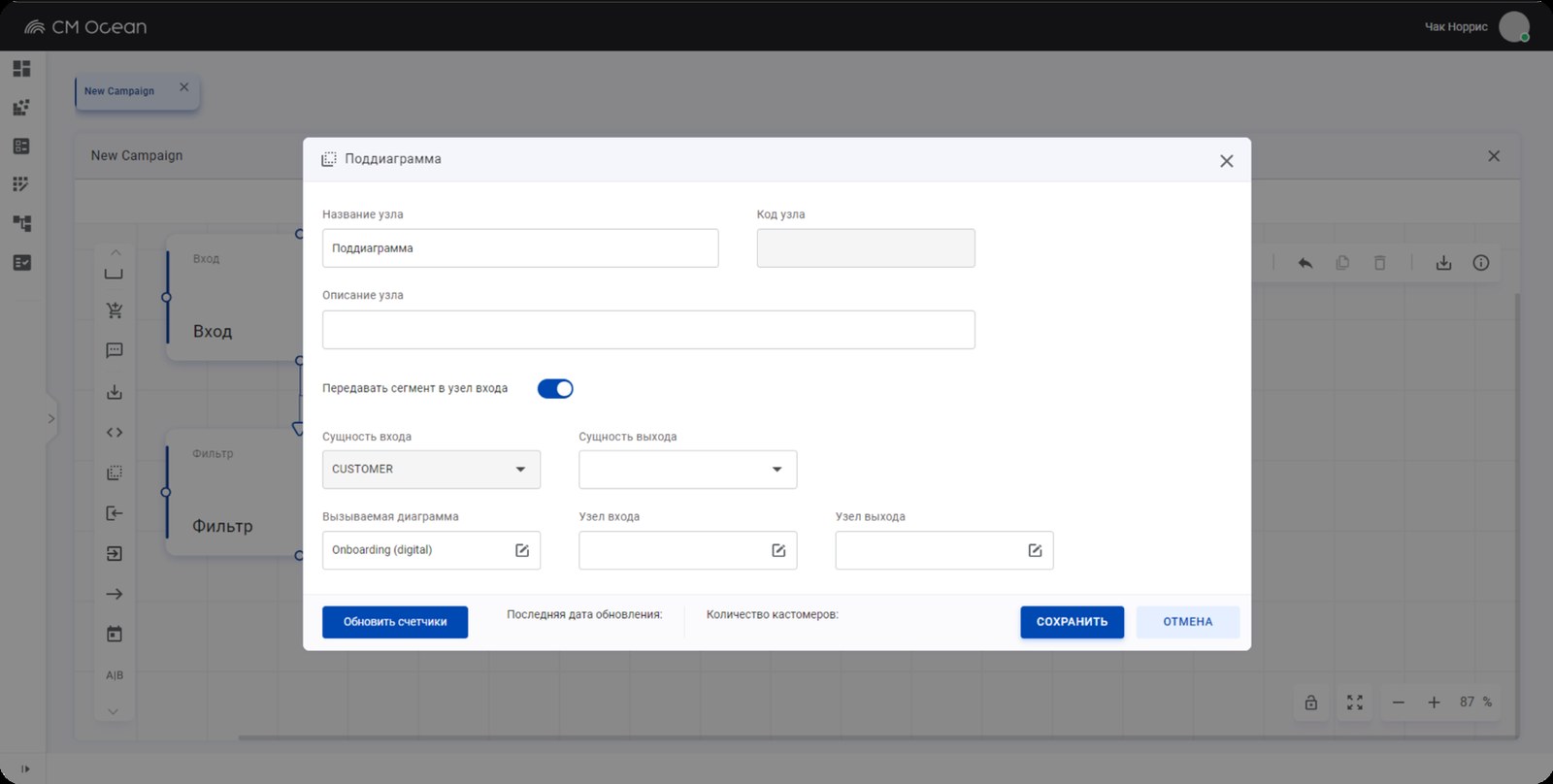Click the zoom in plus button
The height and width of the screenshot is (784, 1553).
1434,702
